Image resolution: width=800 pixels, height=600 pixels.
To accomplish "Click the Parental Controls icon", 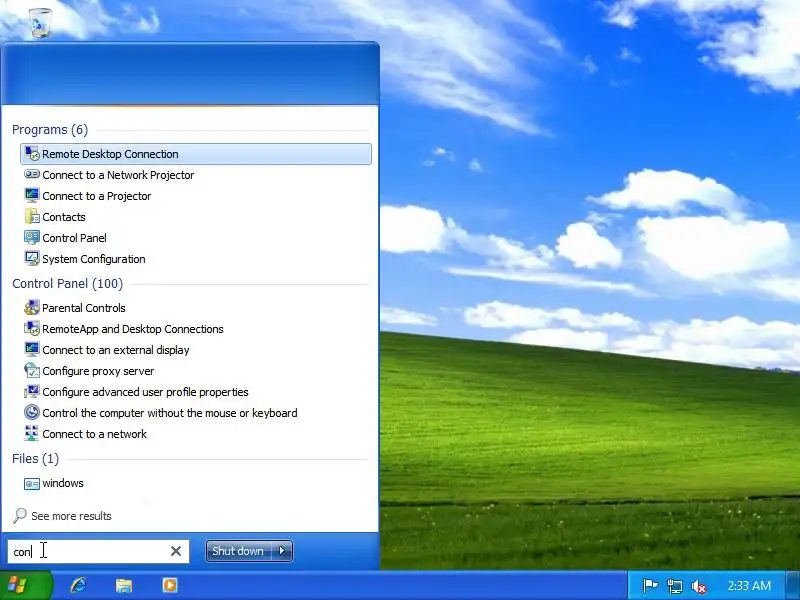I will (x=32, y=307).
